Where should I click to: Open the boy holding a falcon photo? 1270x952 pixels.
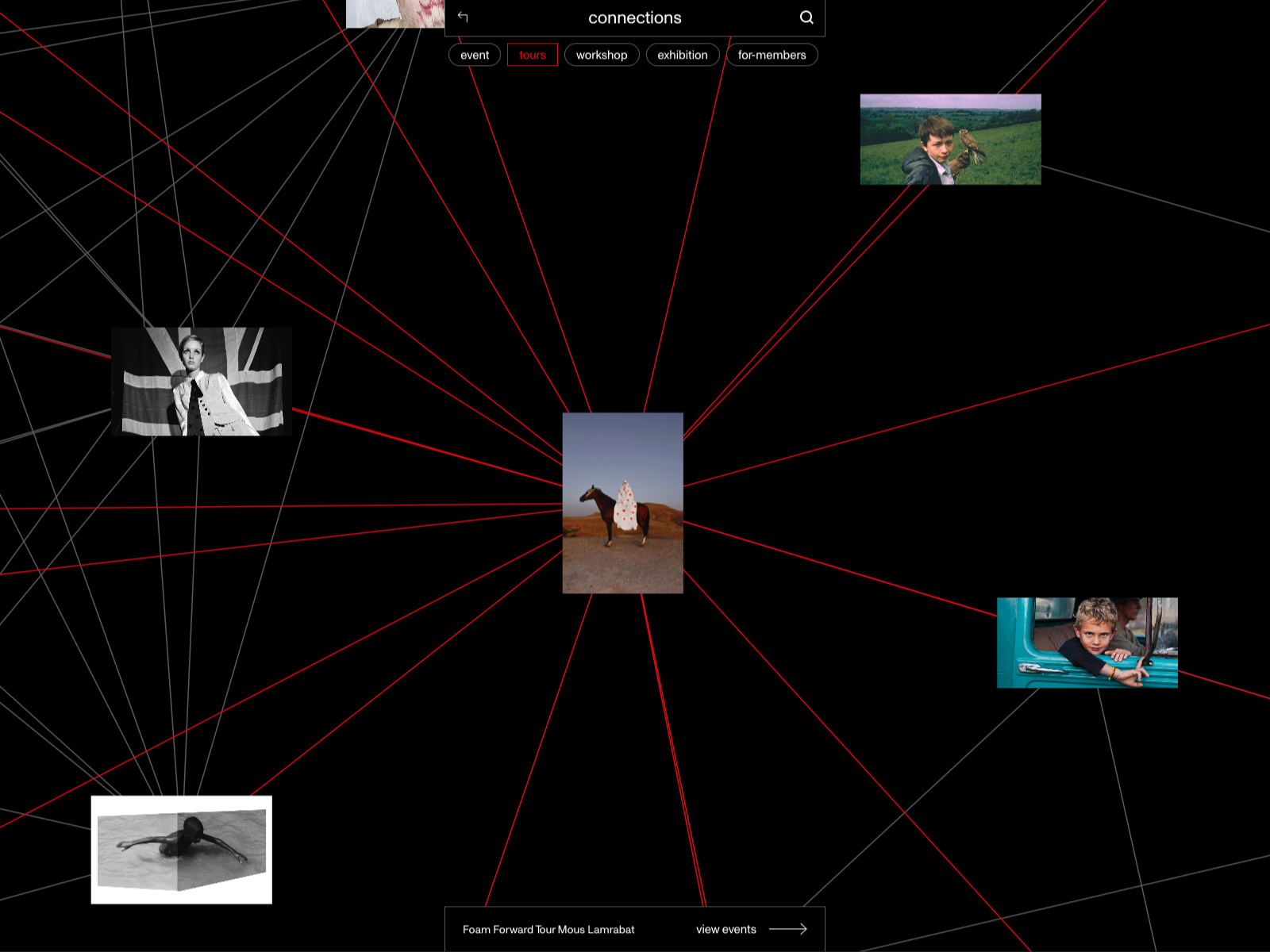[950, 140]
